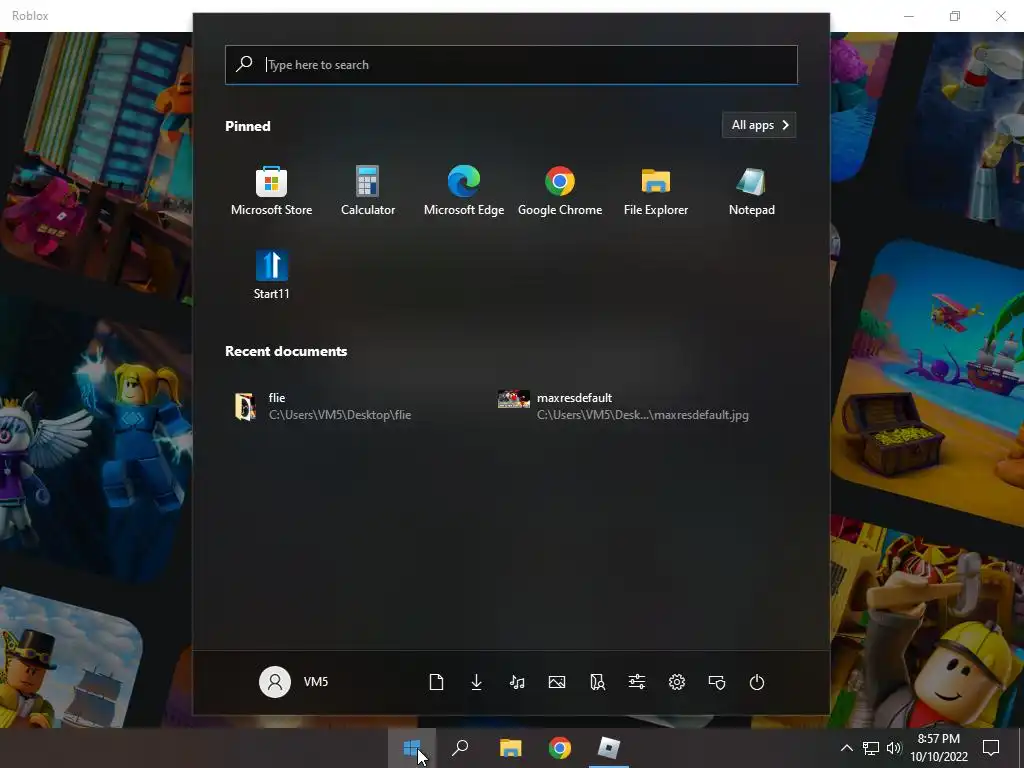
Task: Click the search magnifier inside search box
Action: click(244, 64)
